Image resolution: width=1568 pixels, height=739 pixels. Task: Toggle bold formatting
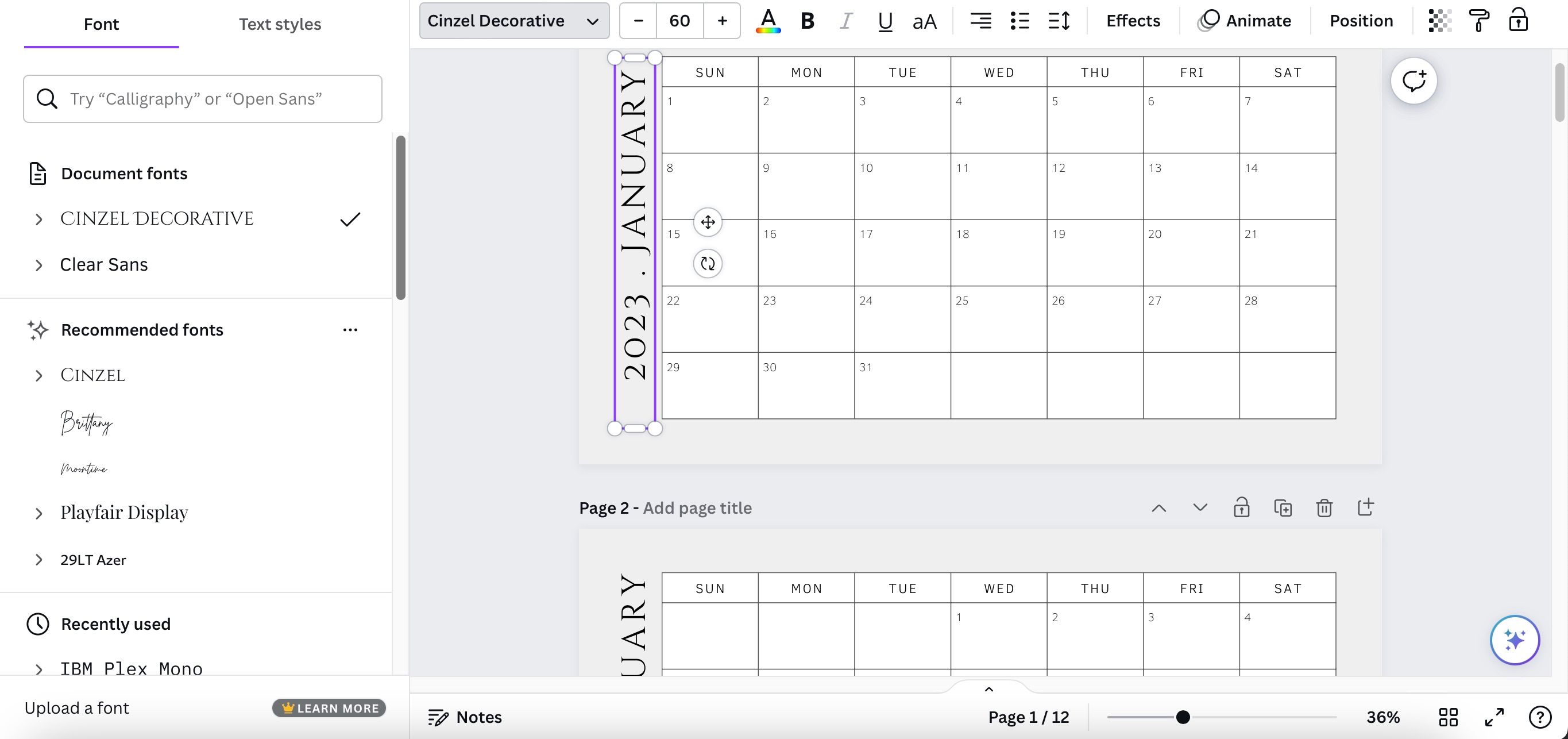(x=807, y=21)
